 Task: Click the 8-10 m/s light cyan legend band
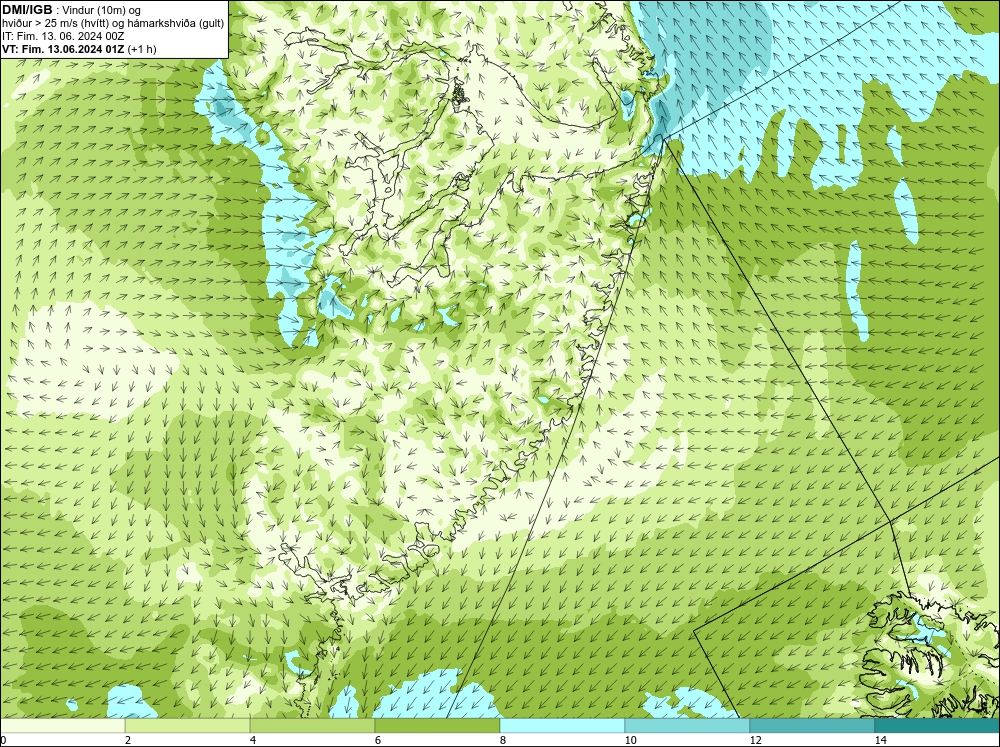point(562,725)
